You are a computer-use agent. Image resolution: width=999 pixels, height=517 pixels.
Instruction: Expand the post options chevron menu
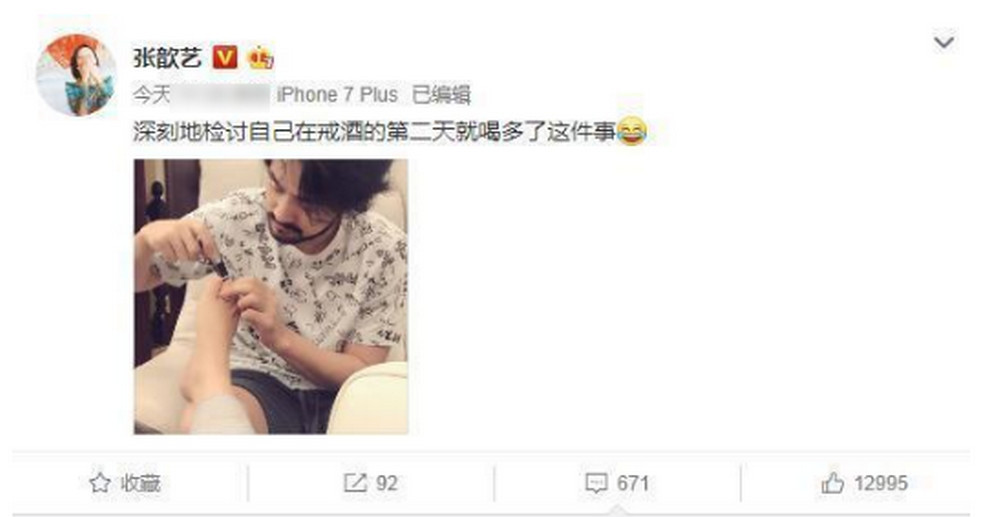pos(944,42)
